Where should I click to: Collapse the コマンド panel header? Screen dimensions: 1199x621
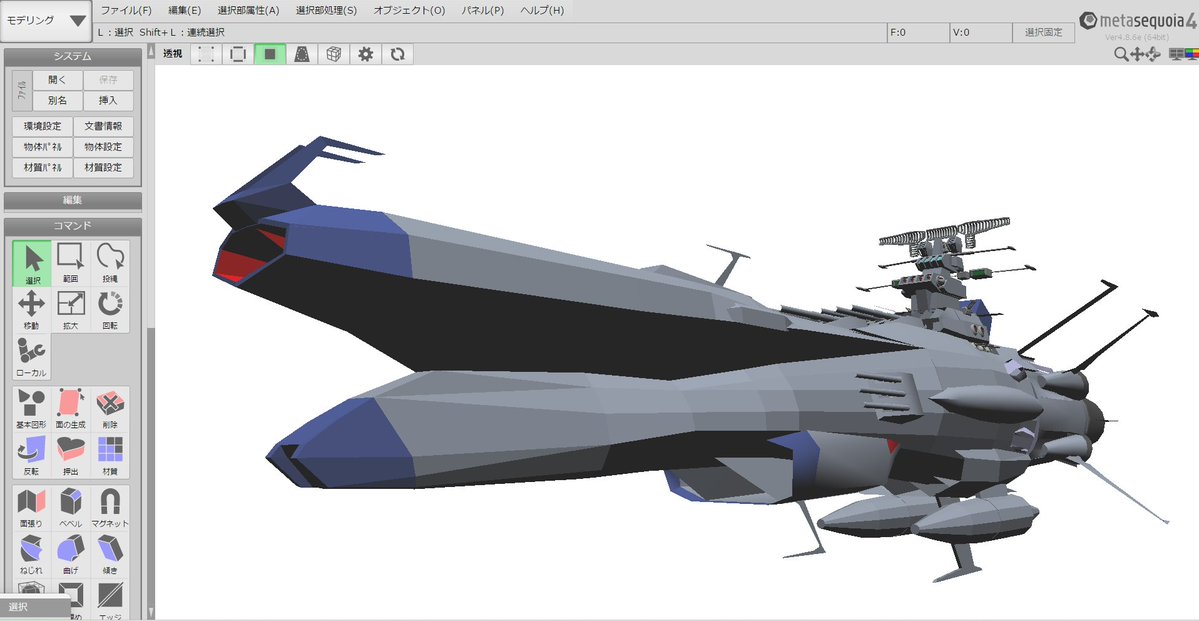tap(73, 226)
